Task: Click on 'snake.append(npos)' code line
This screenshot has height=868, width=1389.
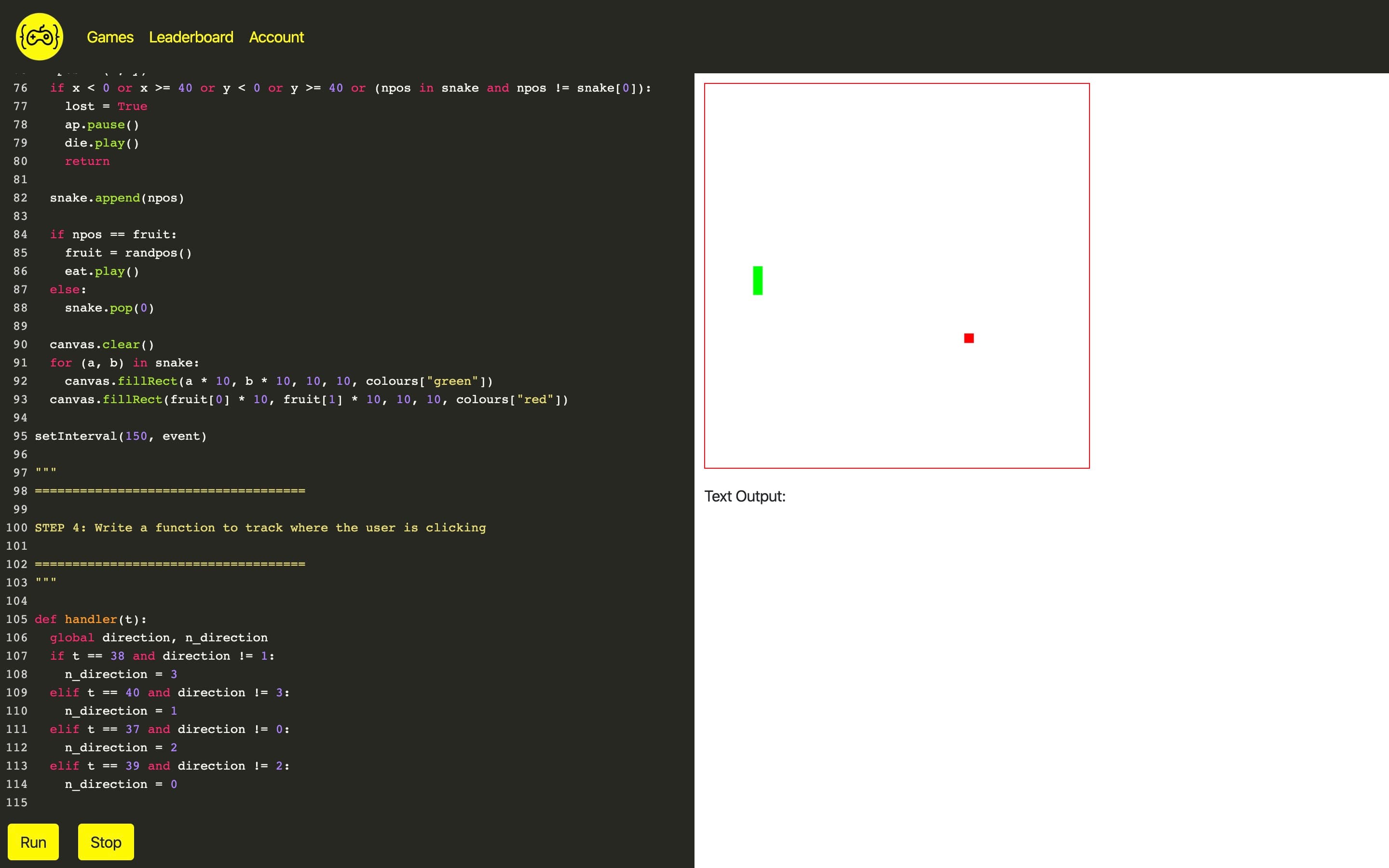Action: 117,198
